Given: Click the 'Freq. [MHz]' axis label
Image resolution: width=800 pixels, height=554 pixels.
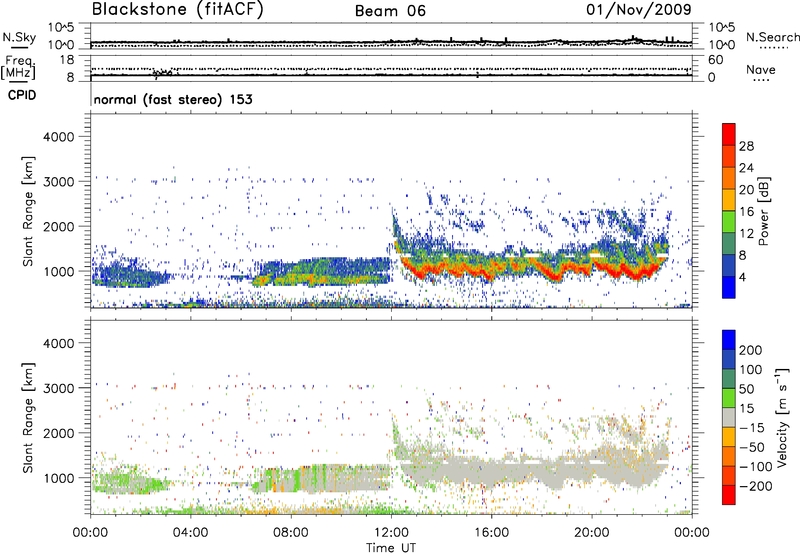Looking at the screenshot, I should [x=18, y=67].
